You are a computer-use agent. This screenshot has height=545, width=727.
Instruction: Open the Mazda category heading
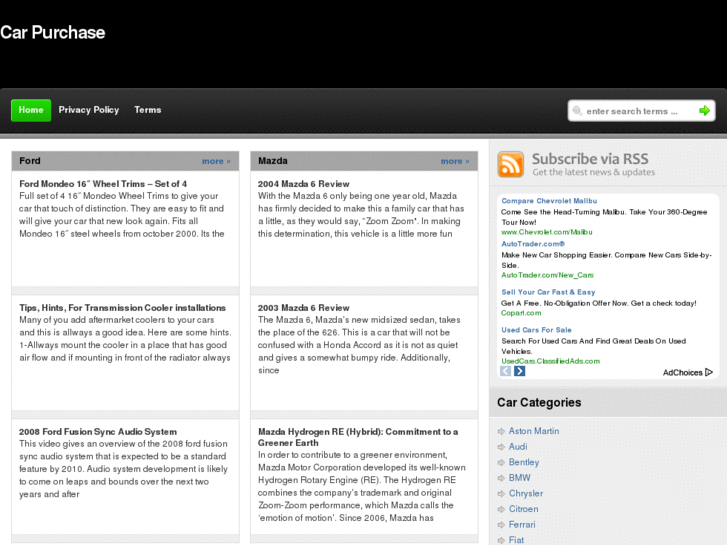273,161
